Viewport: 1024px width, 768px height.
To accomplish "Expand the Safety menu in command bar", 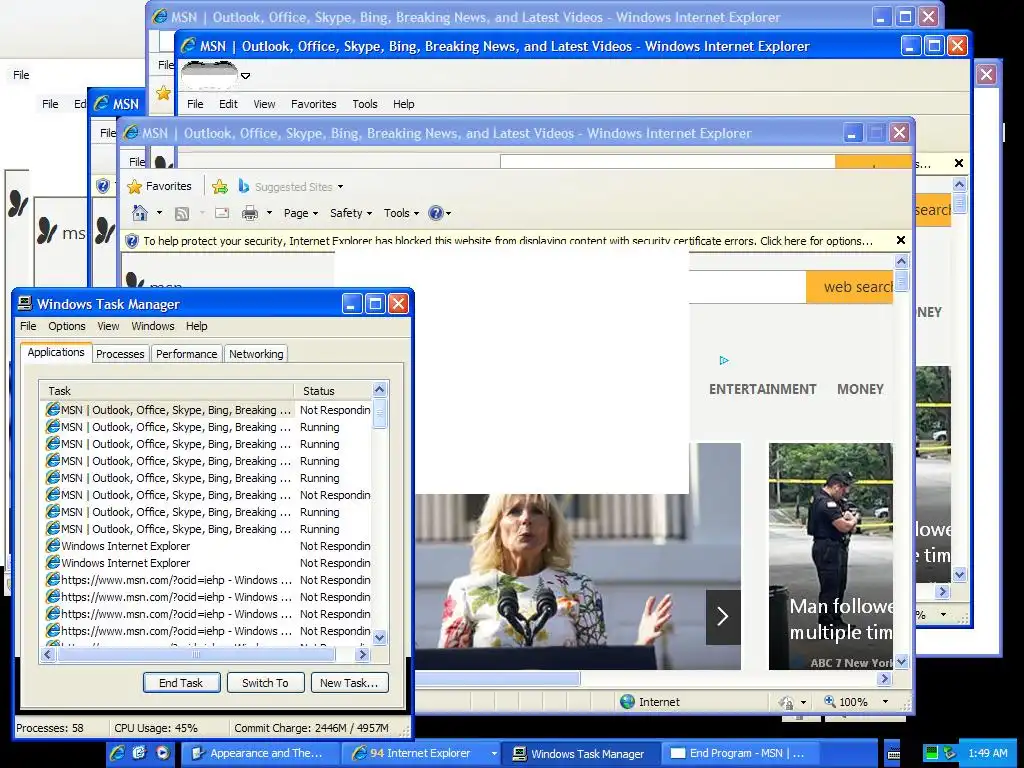I will coord(351,213).
